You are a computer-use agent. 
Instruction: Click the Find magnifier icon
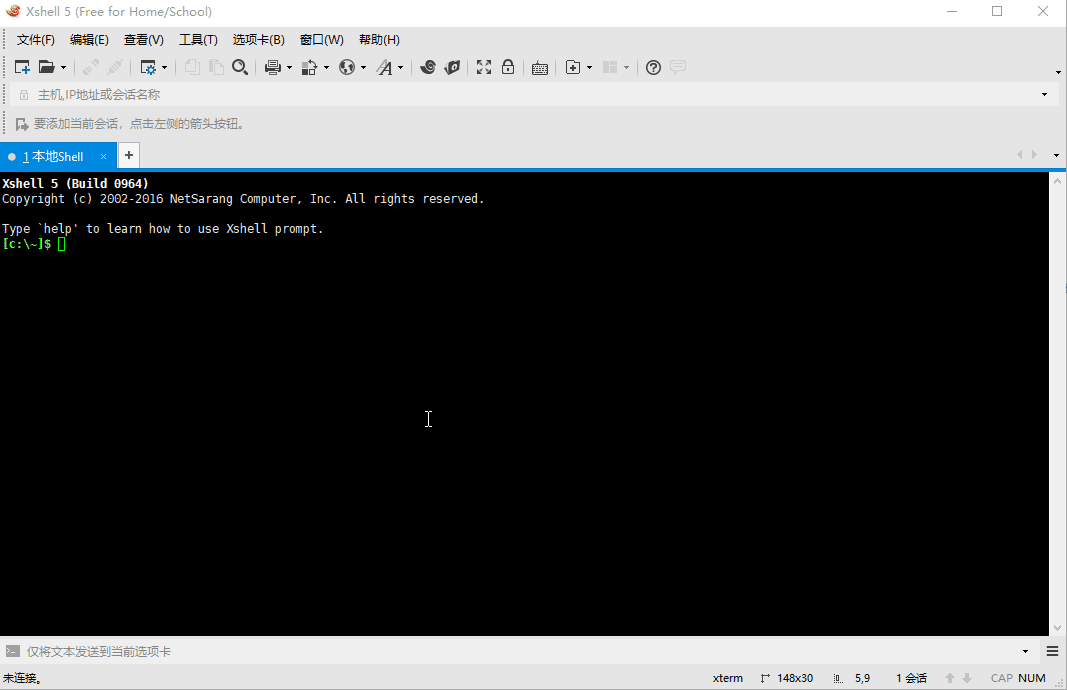(240, 67)
